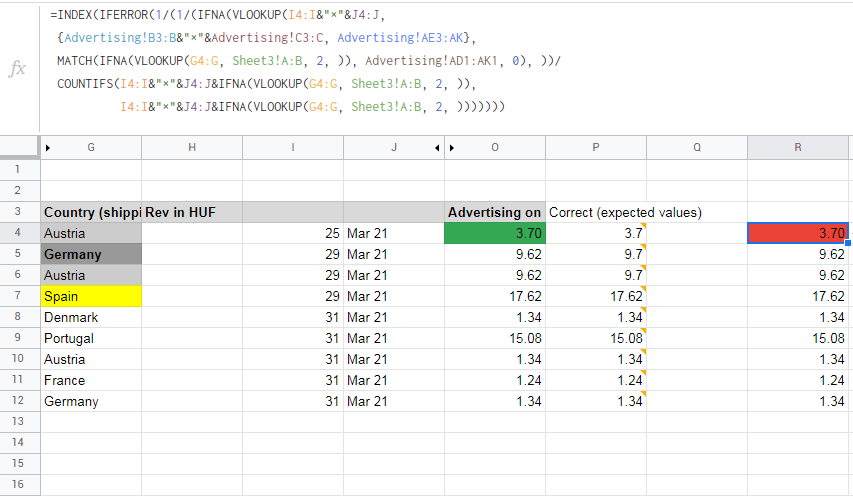Expand hidden columns left of column G
The width and height of the screenshot is (853, 496).
coord(48,148)
